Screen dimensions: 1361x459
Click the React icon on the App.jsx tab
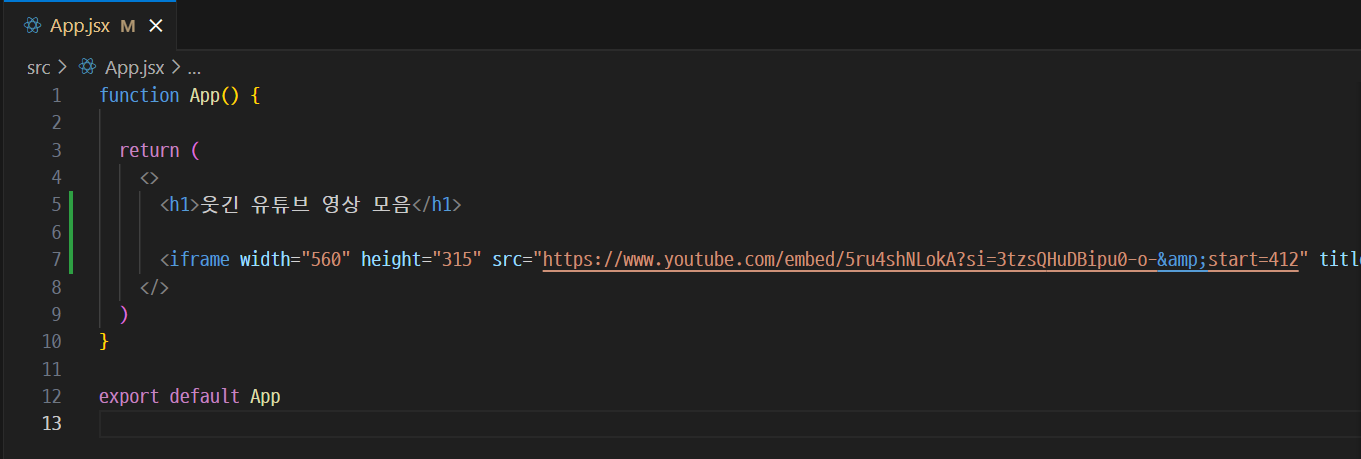tap(33, 26)
